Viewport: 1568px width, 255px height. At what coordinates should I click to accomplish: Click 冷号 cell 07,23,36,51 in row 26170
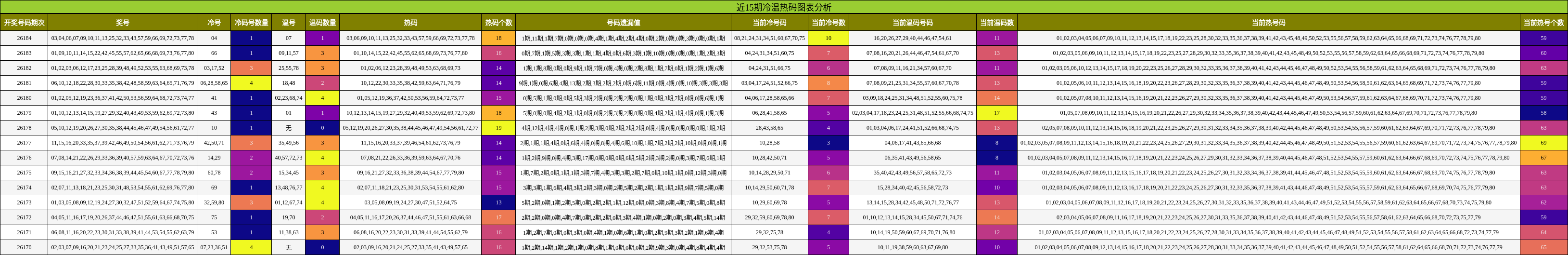pos(214,247)
